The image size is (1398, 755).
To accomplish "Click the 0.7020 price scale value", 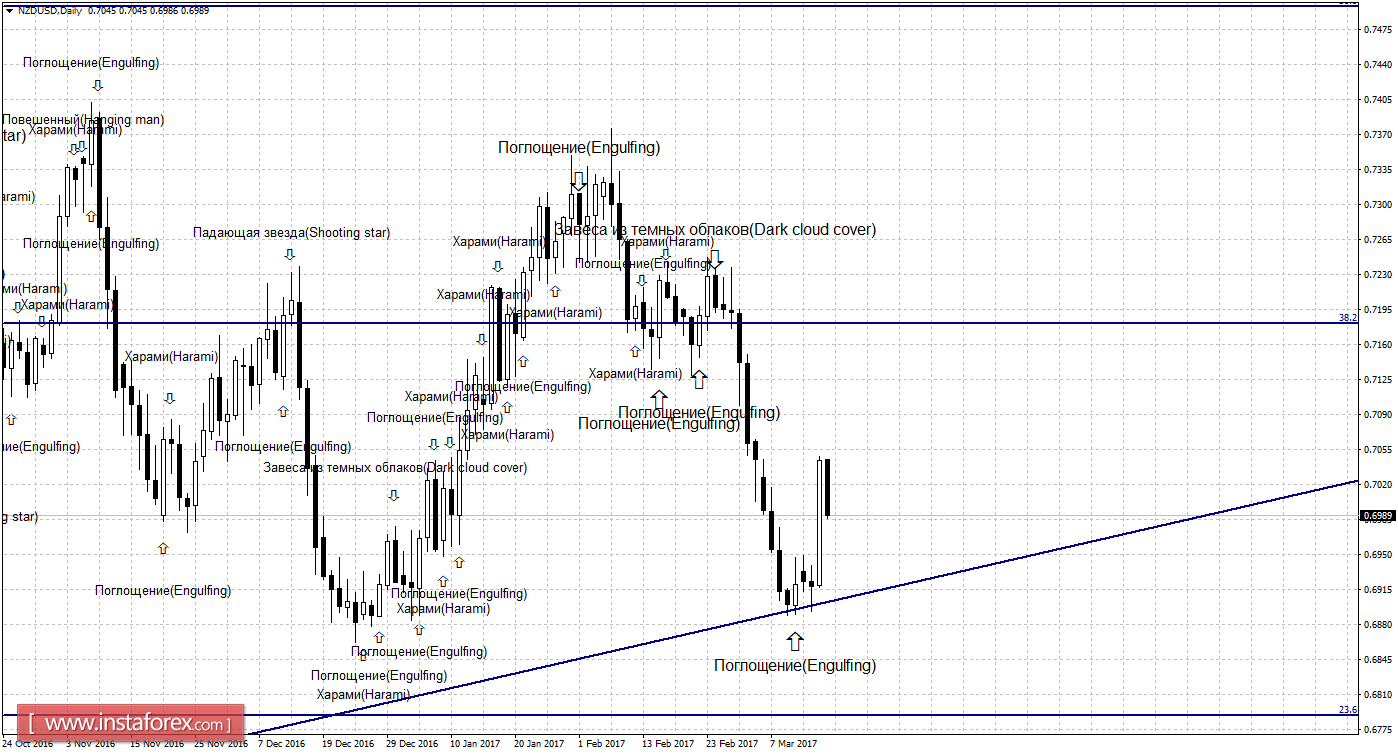I will pyautogui.click(x=1379, y=484).
